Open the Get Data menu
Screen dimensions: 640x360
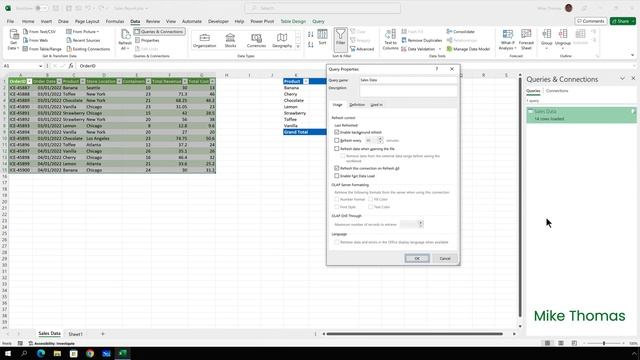13,40
